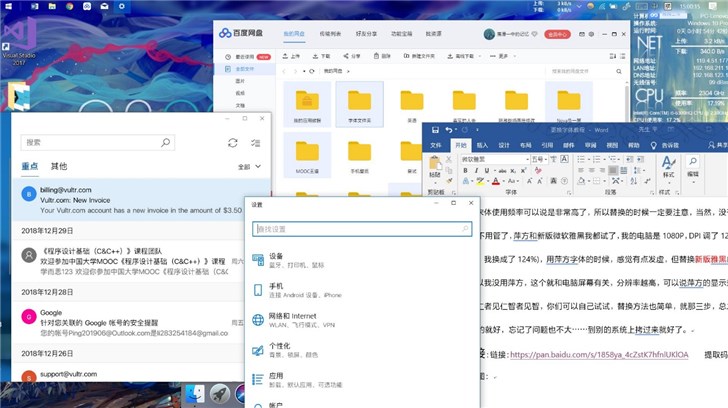
Task: Open Chrome from the top taskbar
Action: click(70, 6)
